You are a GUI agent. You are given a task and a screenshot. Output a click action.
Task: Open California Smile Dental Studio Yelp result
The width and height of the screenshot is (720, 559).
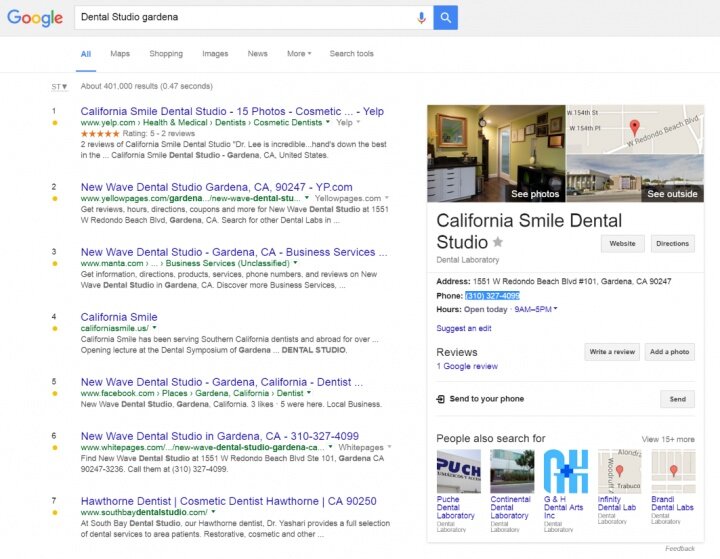(x=232, y=111)
